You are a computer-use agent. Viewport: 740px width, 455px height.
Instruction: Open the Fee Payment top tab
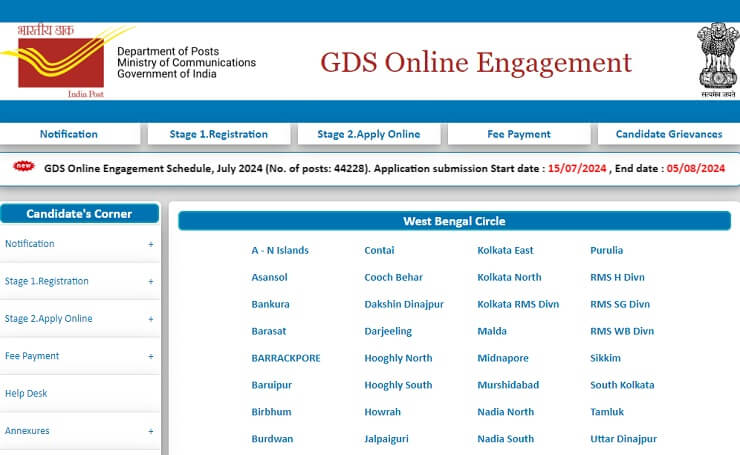pos(519,134)
